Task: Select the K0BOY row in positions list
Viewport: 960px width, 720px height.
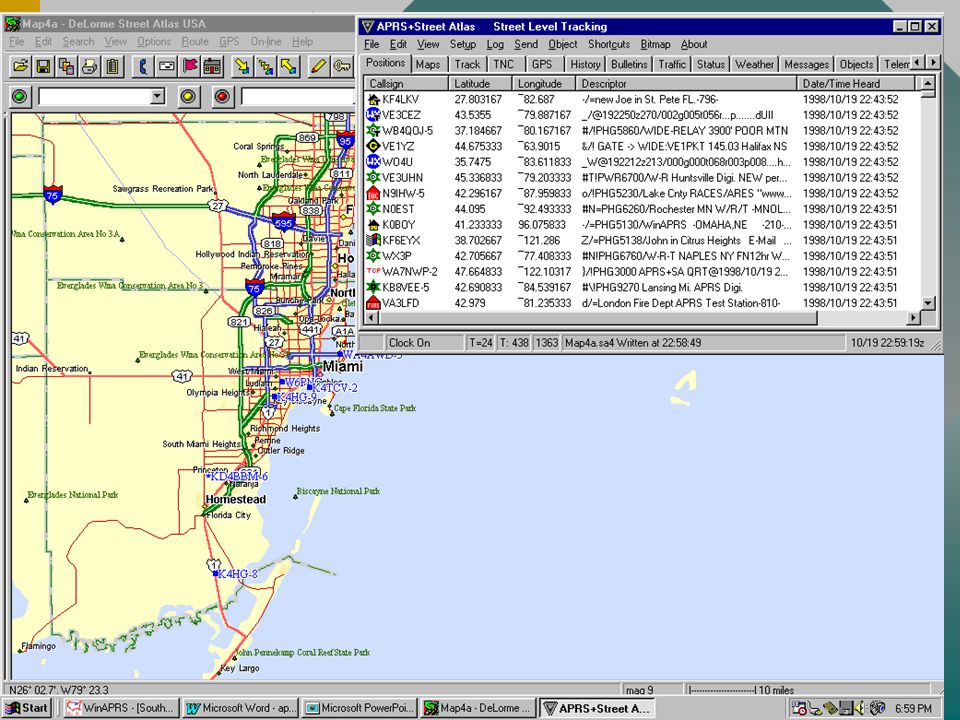Action: coord(642,225)
